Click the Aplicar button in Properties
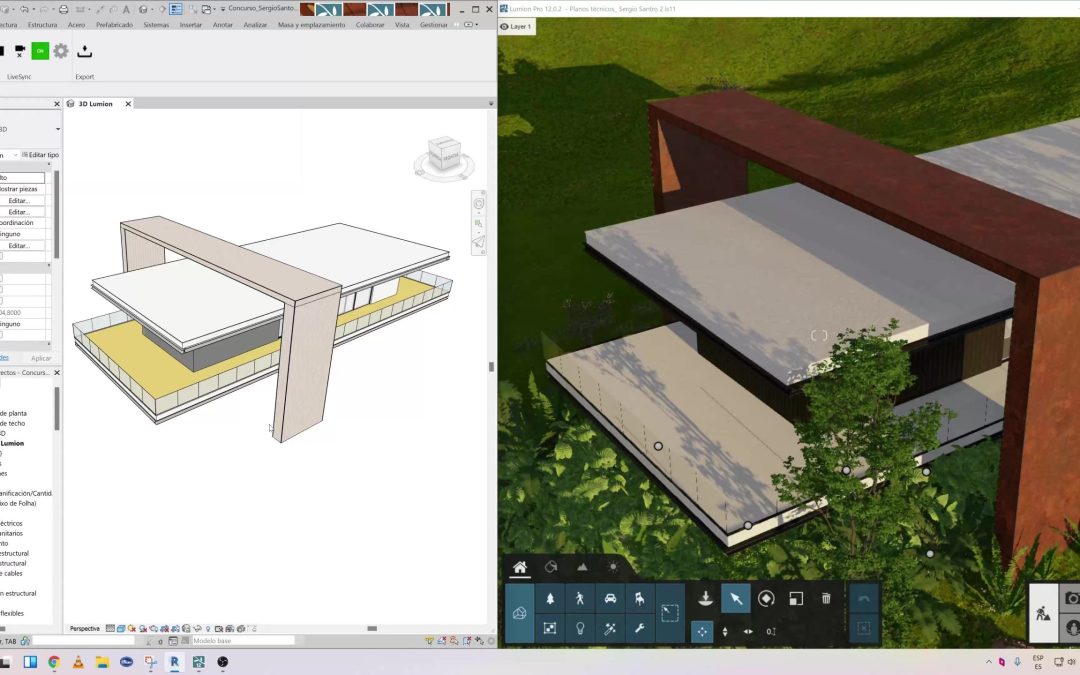The height and width of the screenshot is (675, 1080). click(41, 357)
